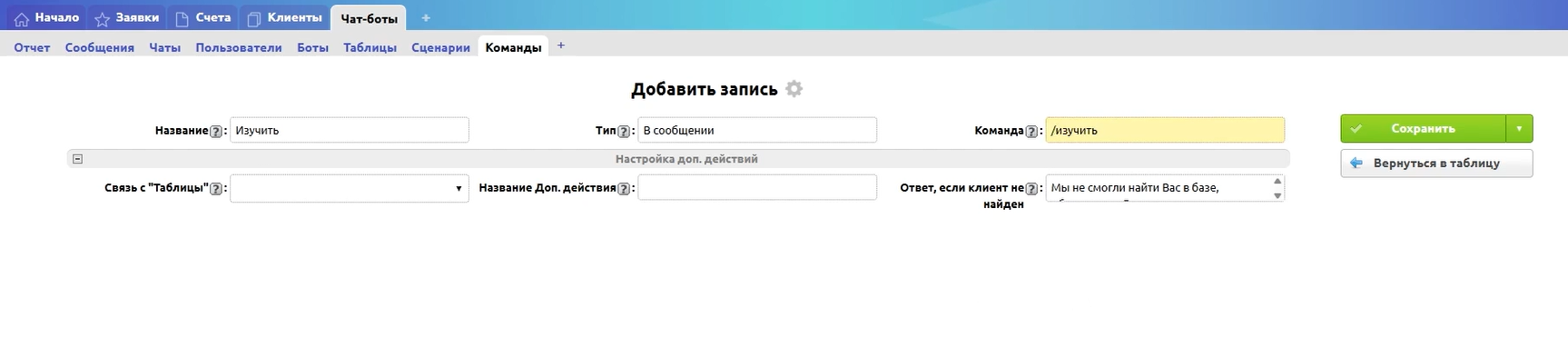
Task: Open the Начало home tab
Action: (x=46, y=17)
